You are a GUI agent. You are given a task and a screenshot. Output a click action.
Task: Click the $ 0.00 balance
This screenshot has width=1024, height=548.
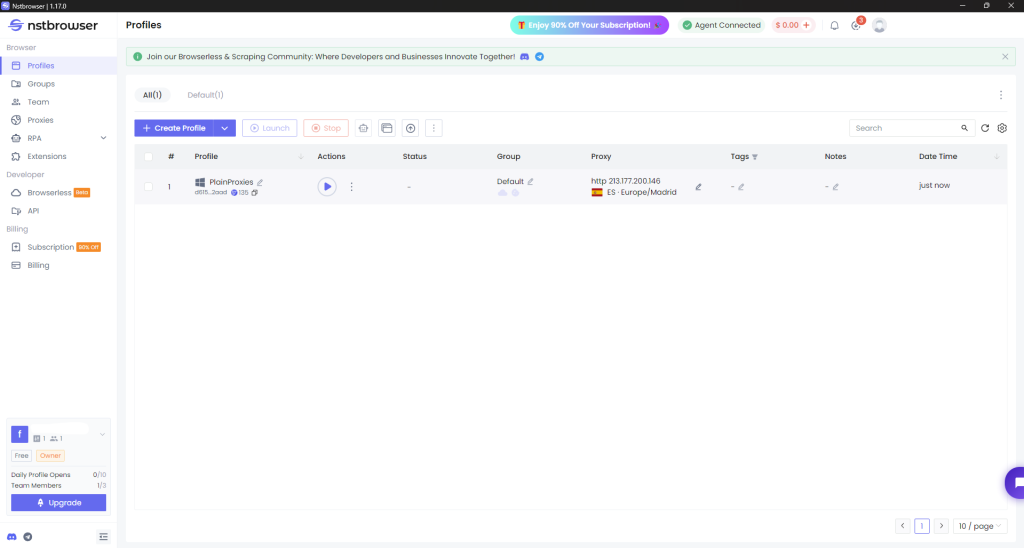(787, 25)
